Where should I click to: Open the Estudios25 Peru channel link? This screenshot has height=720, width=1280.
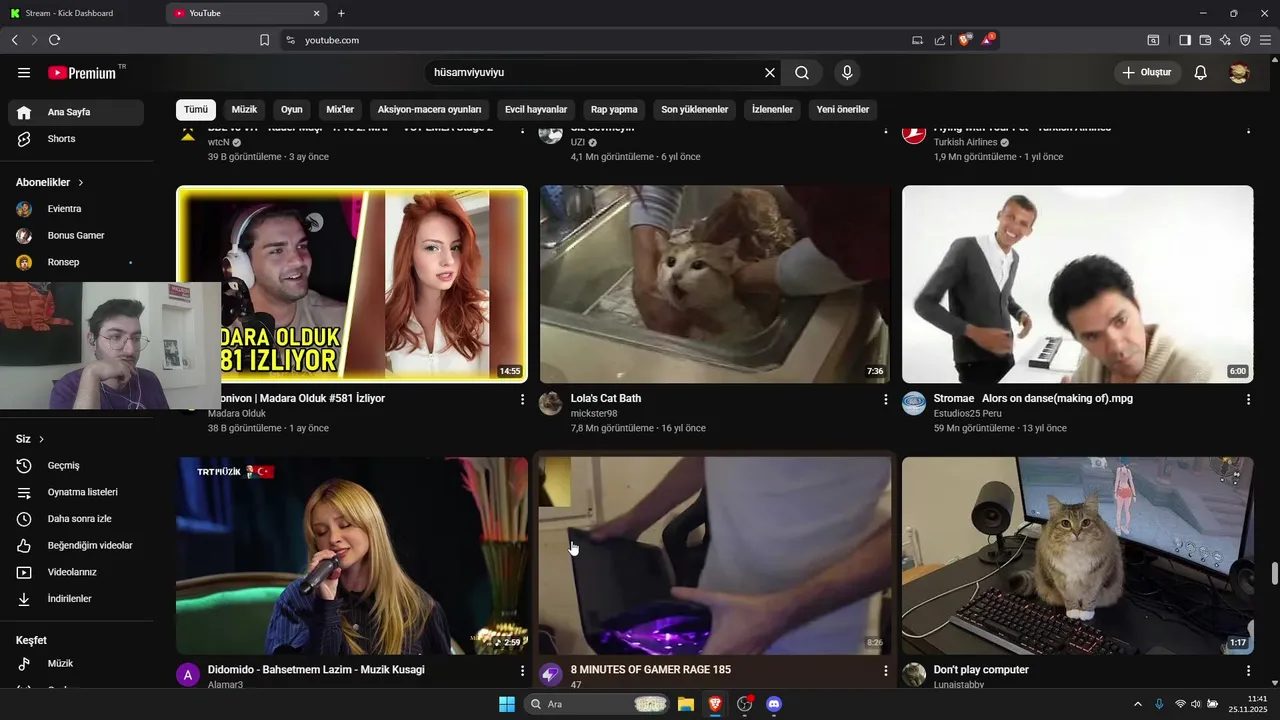968,414
